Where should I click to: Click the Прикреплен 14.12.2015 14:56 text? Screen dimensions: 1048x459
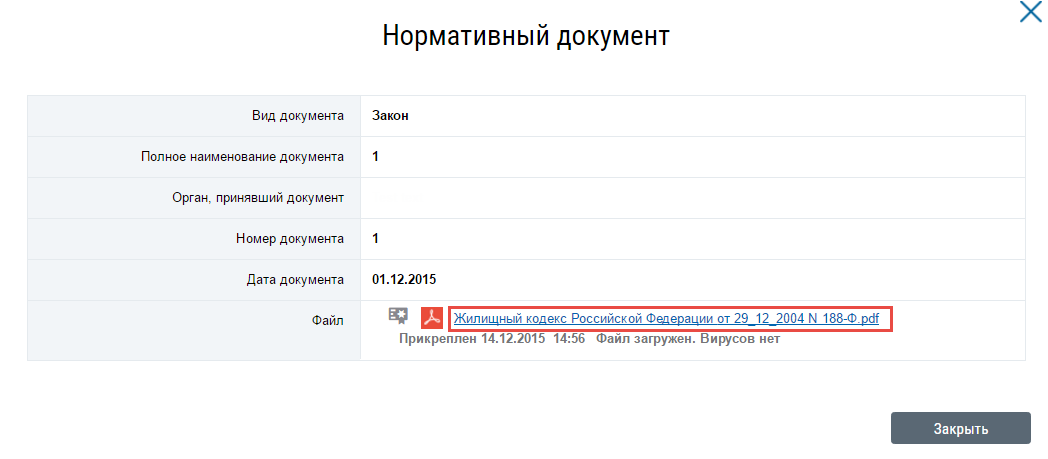[492, 339]
